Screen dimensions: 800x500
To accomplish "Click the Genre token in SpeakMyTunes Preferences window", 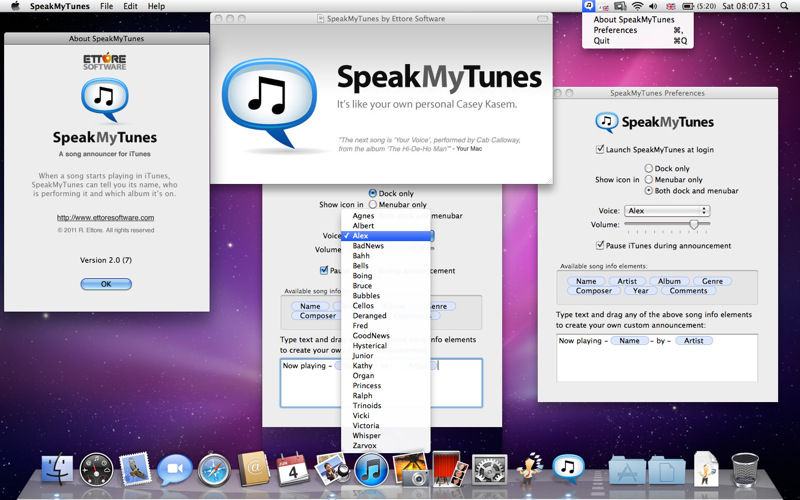I will [712, 281].
